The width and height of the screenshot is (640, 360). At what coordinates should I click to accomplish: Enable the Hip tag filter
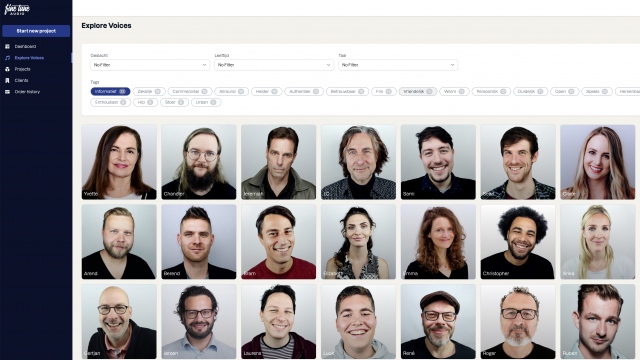click(145, 102)
